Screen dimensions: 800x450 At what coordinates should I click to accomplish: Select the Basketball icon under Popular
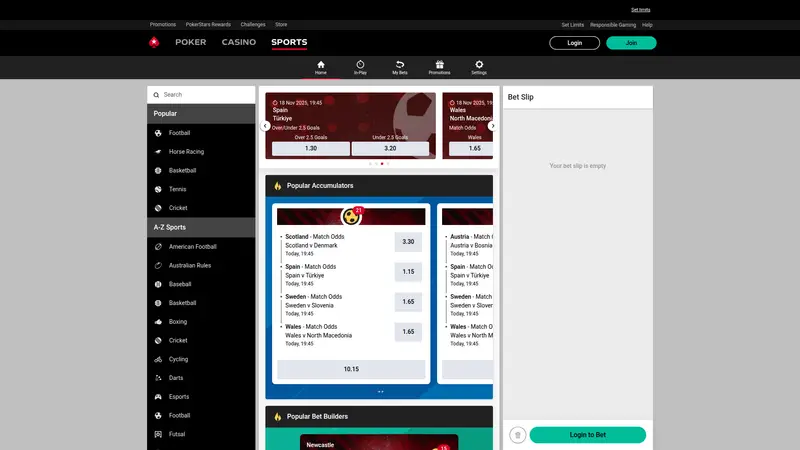click(x=158, y=170)
